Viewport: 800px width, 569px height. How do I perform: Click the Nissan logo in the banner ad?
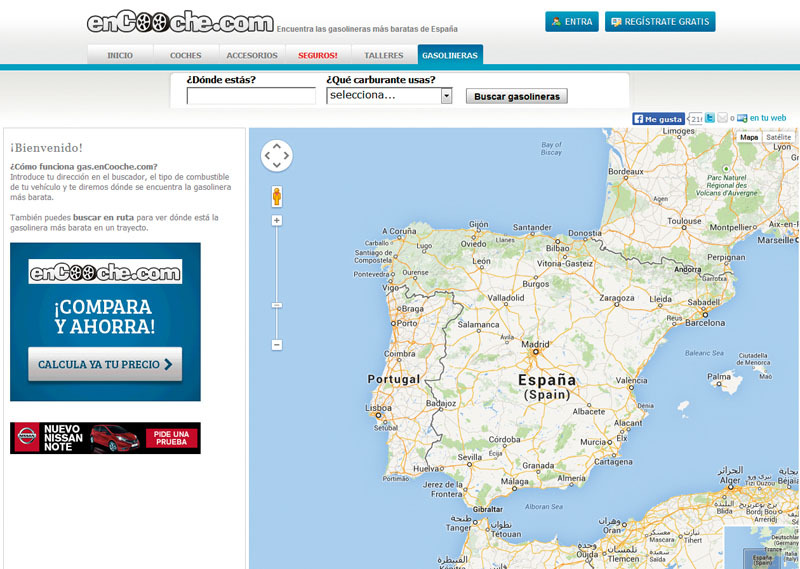[27, 437]
